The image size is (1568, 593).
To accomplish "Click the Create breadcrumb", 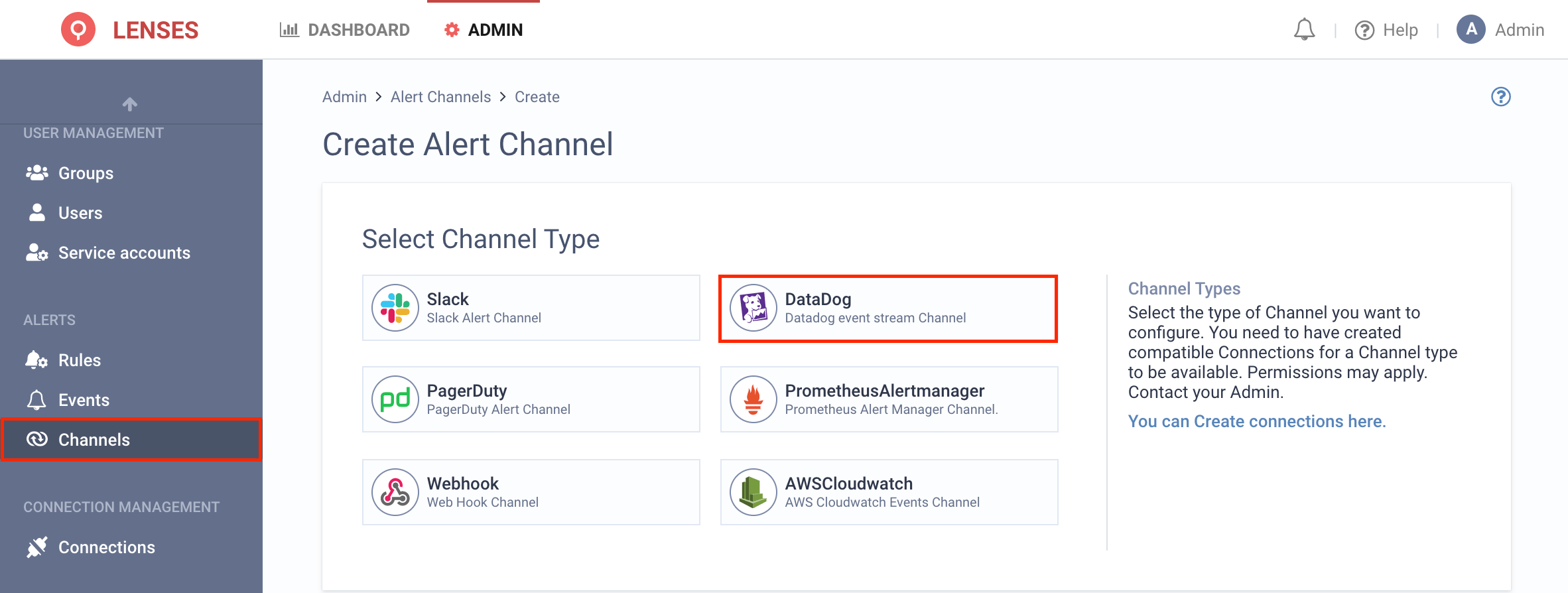I will coord(537,97).
